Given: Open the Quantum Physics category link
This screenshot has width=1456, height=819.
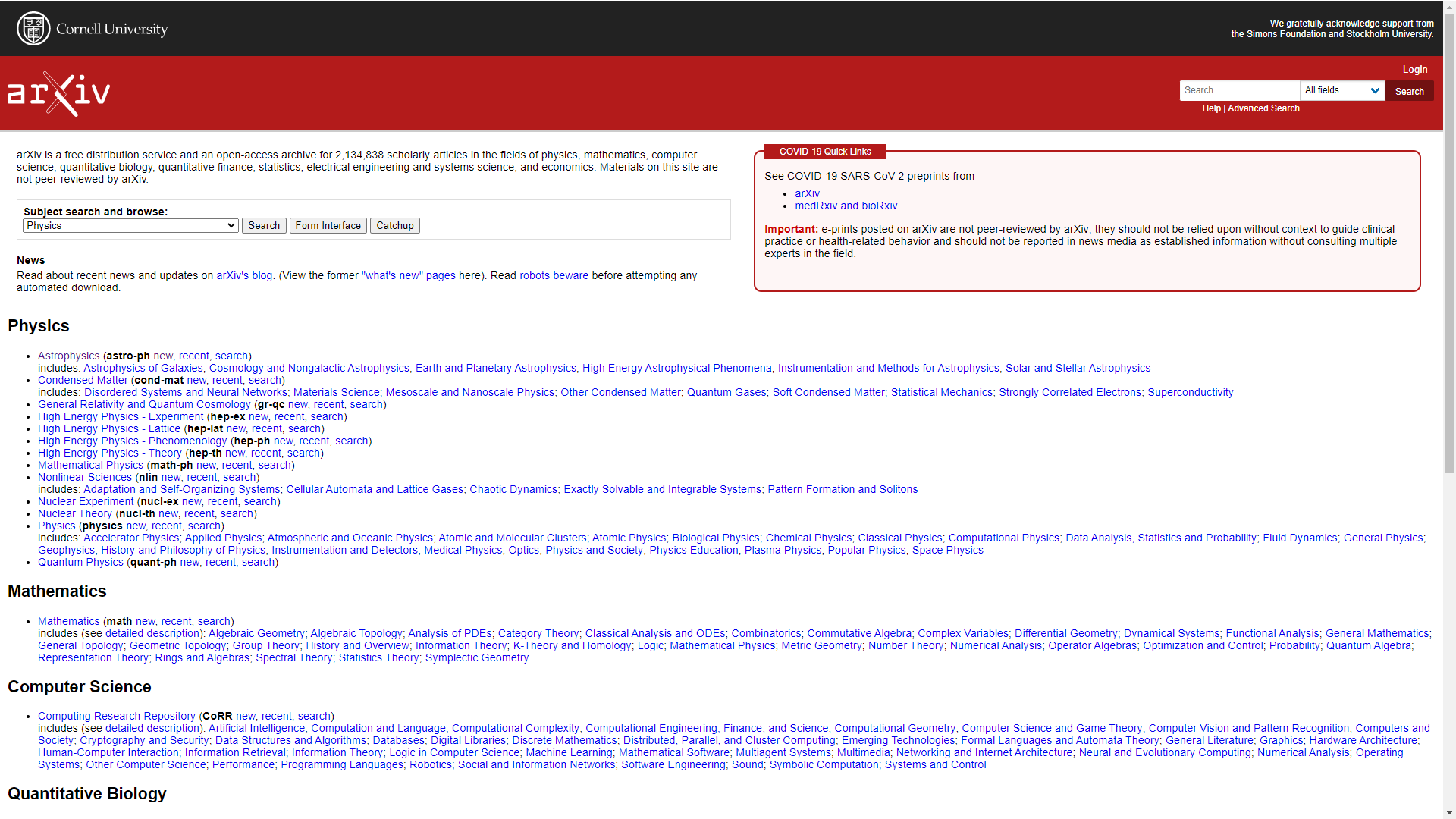Looking at the screenshot, I should 80,562.
